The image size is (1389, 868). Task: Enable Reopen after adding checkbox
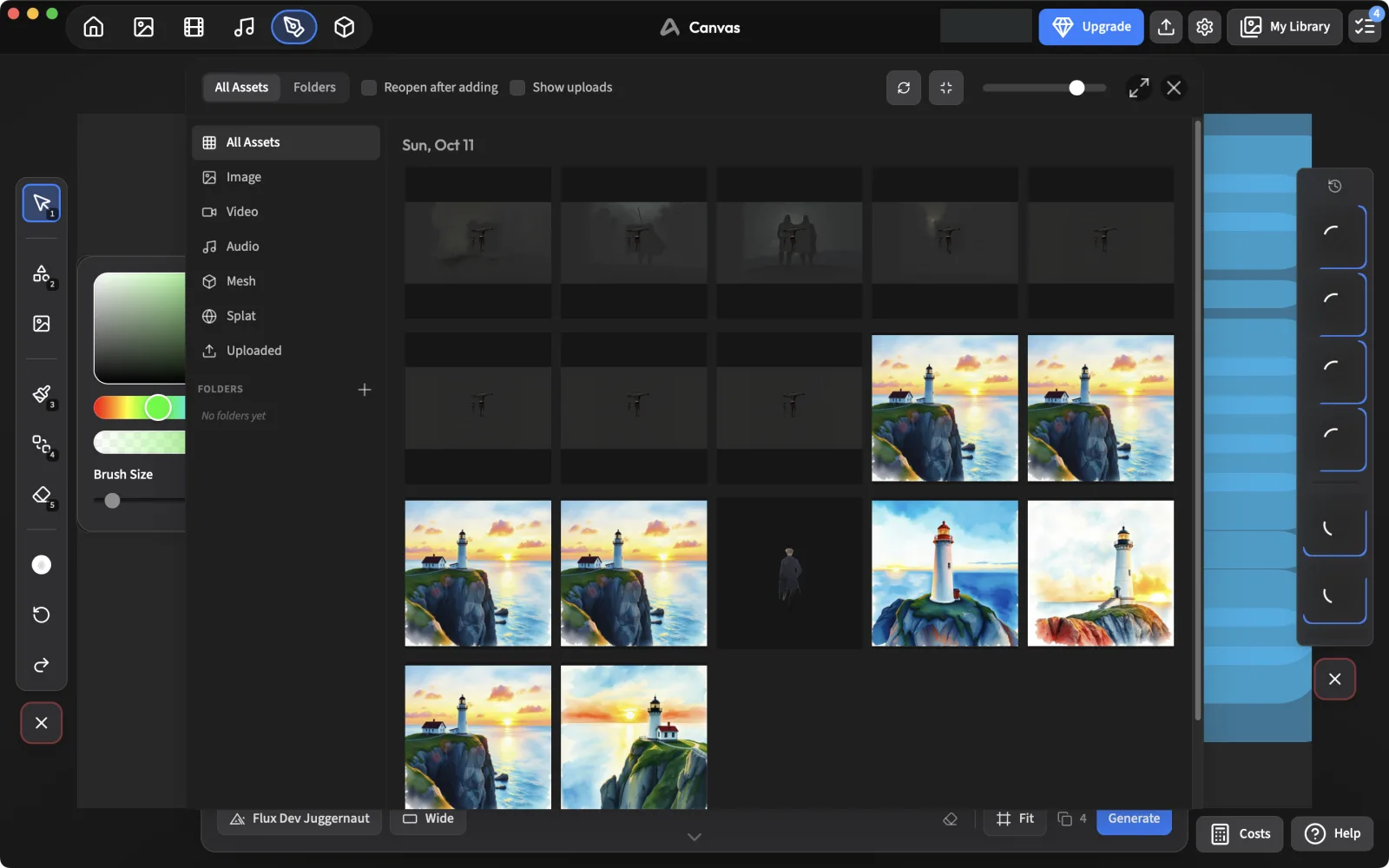[x=369, y=88]
